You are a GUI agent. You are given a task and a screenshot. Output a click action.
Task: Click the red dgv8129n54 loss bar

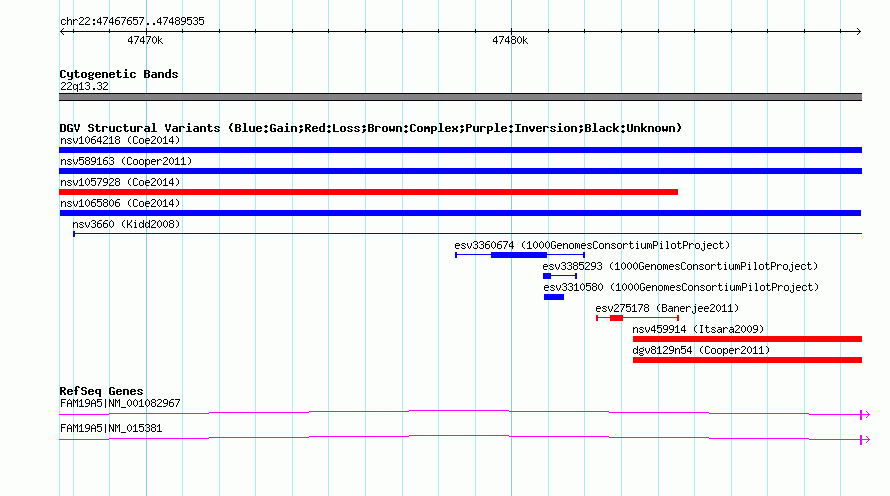[x=748, y=360]
